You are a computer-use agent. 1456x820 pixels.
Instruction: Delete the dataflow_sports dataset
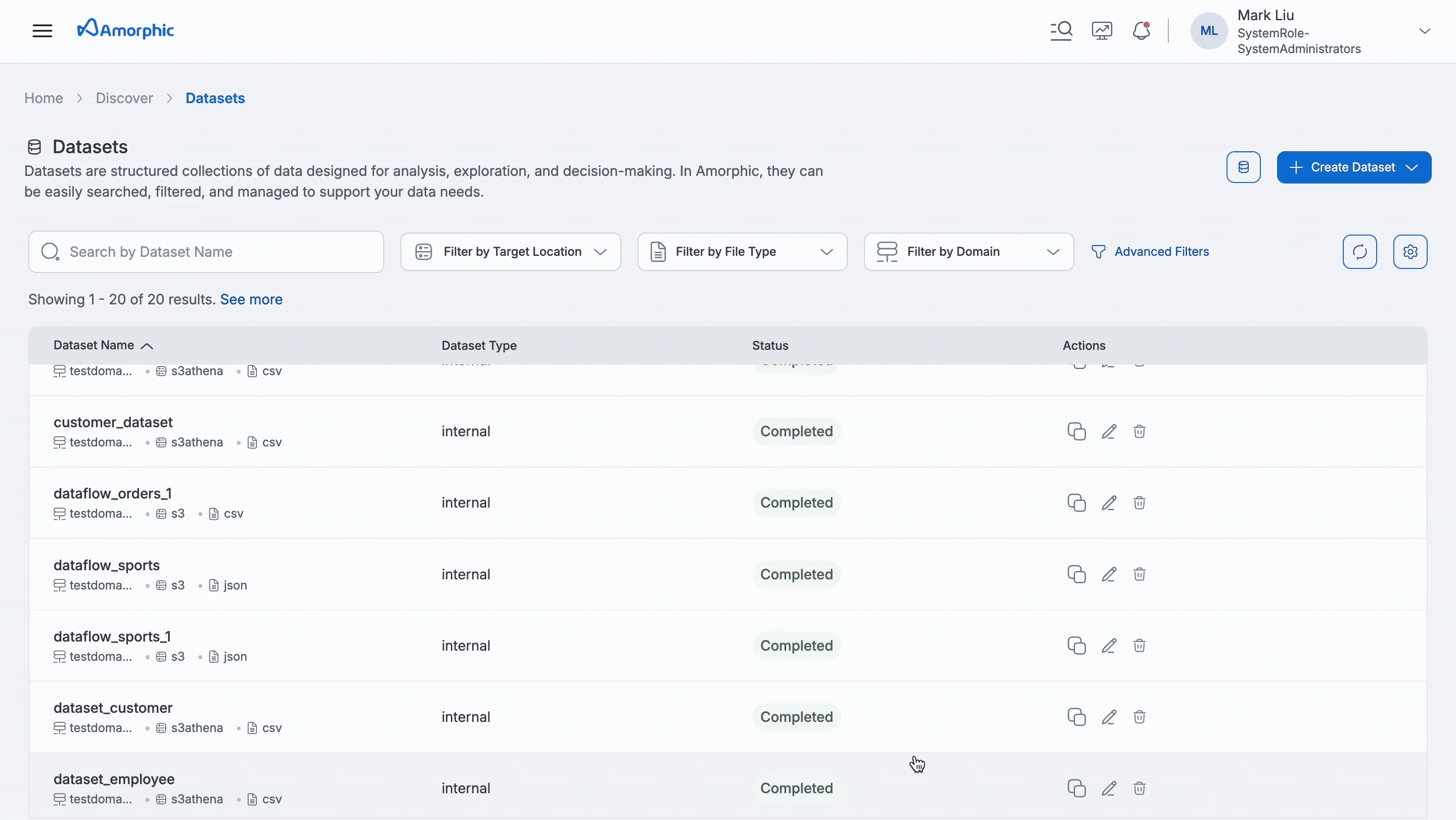tap(1139, 574)
